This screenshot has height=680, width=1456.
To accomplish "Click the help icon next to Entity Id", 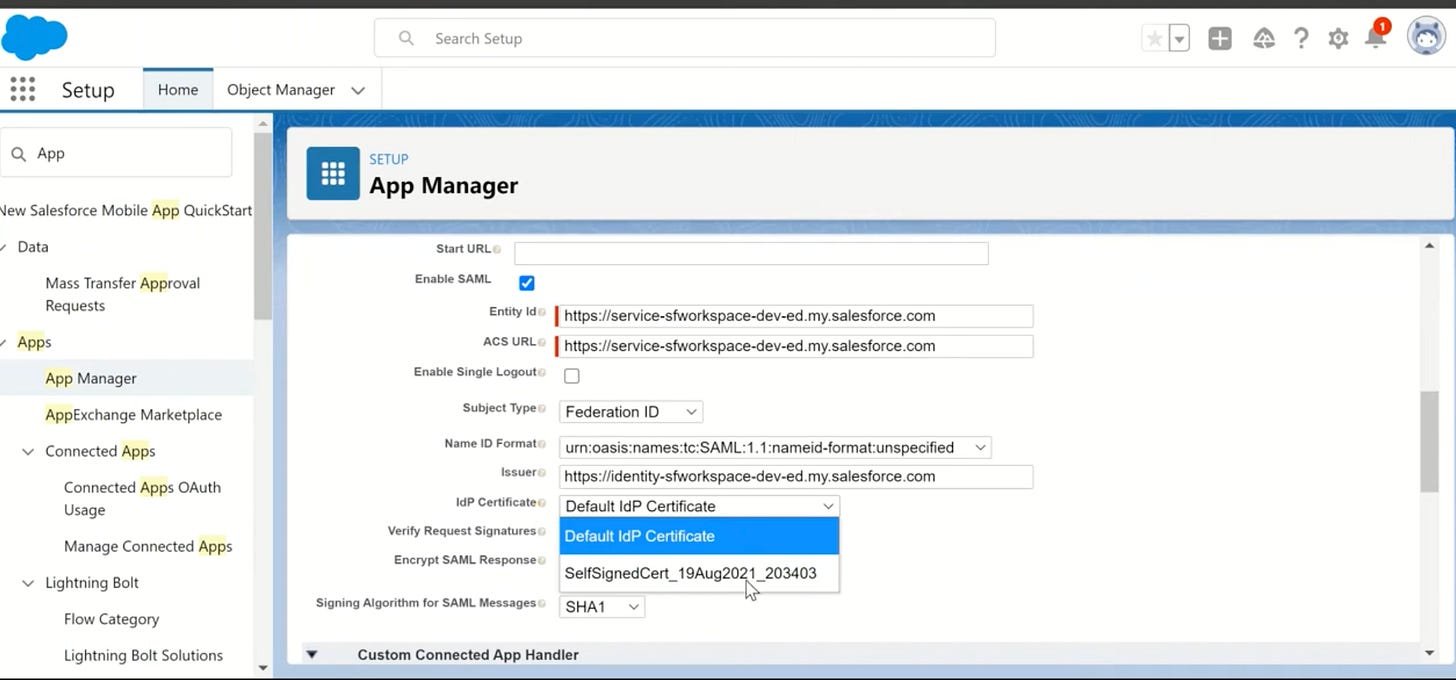I will (x=542, y=312).
